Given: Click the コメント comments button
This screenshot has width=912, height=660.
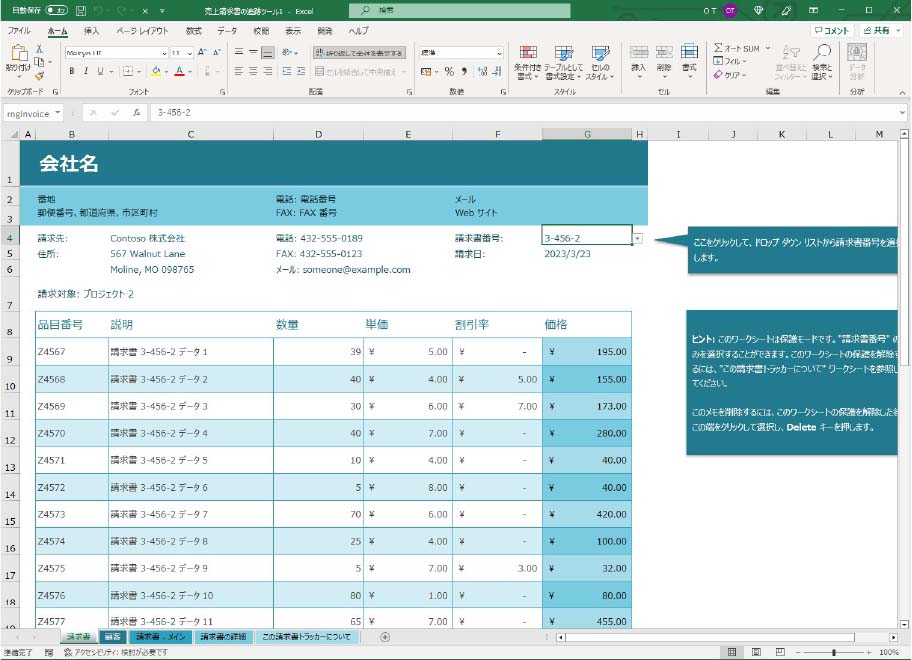Looking at the screenshot, I should tap(830, 31).
